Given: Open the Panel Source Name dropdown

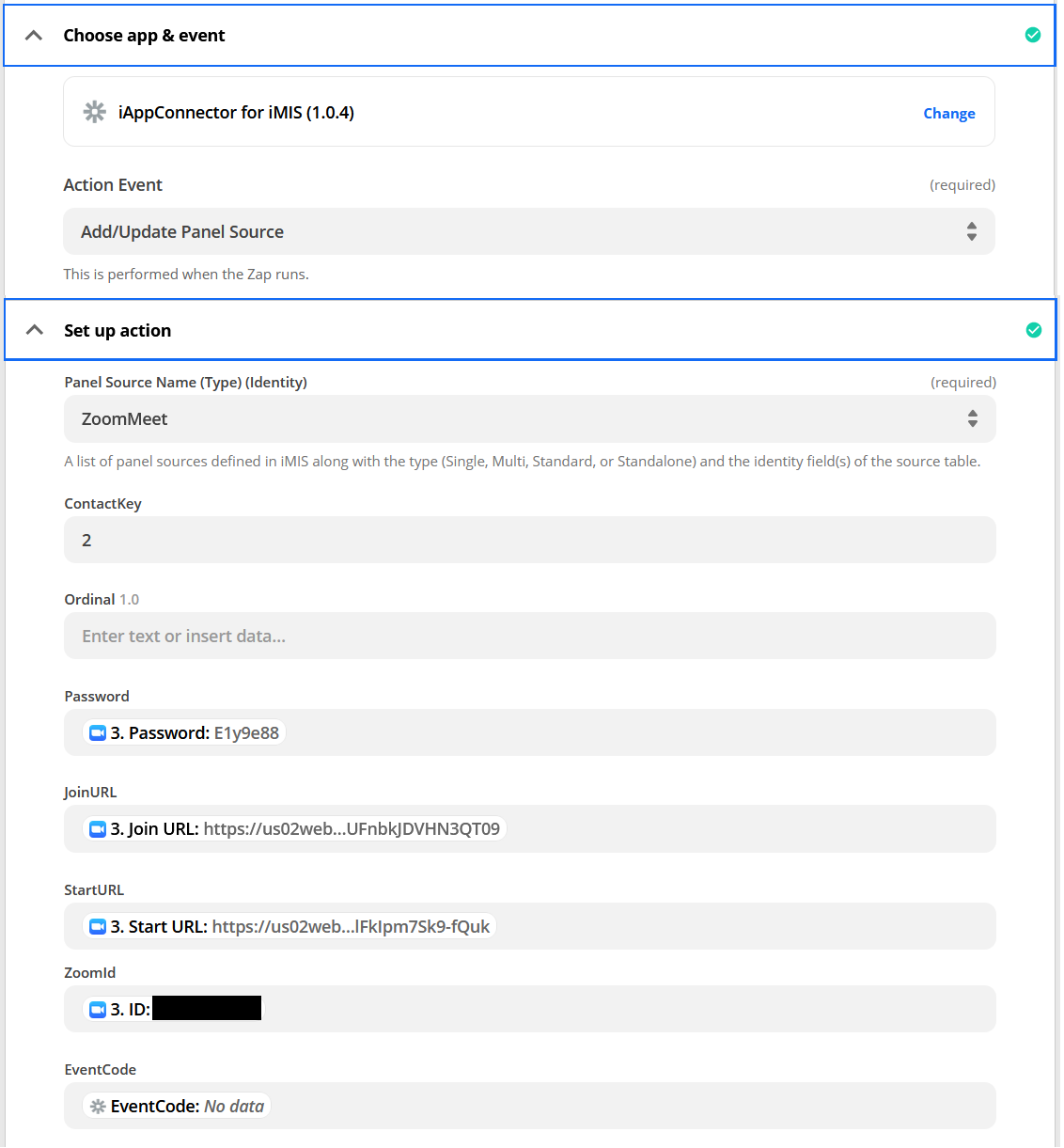Looking at the screenshot, I should (x=529, y=419).
